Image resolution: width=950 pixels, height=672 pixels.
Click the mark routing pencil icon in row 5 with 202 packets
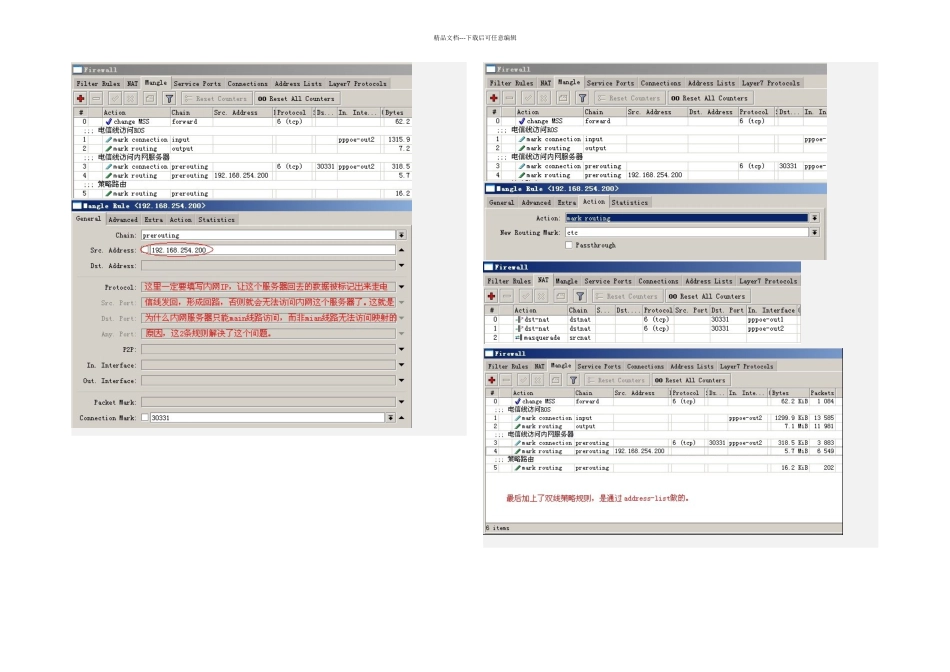click(x=518, y=468)
